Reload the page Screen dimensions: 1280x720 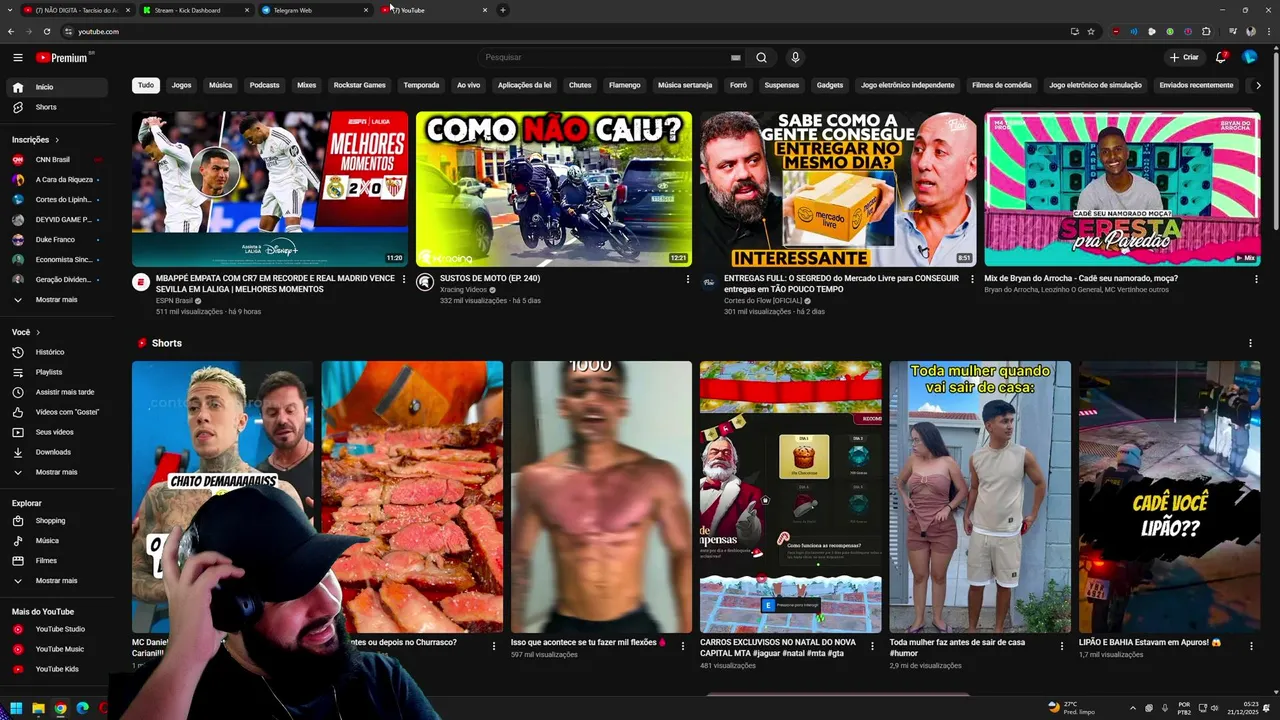tap(47, 31)
